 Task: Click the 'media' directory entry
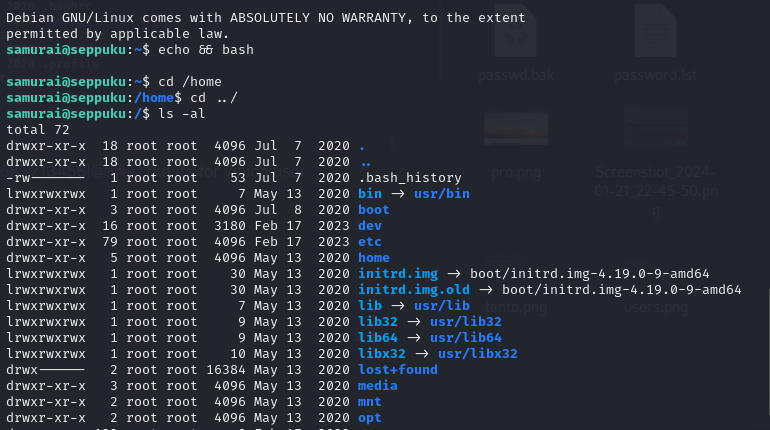tap(378, 385)
